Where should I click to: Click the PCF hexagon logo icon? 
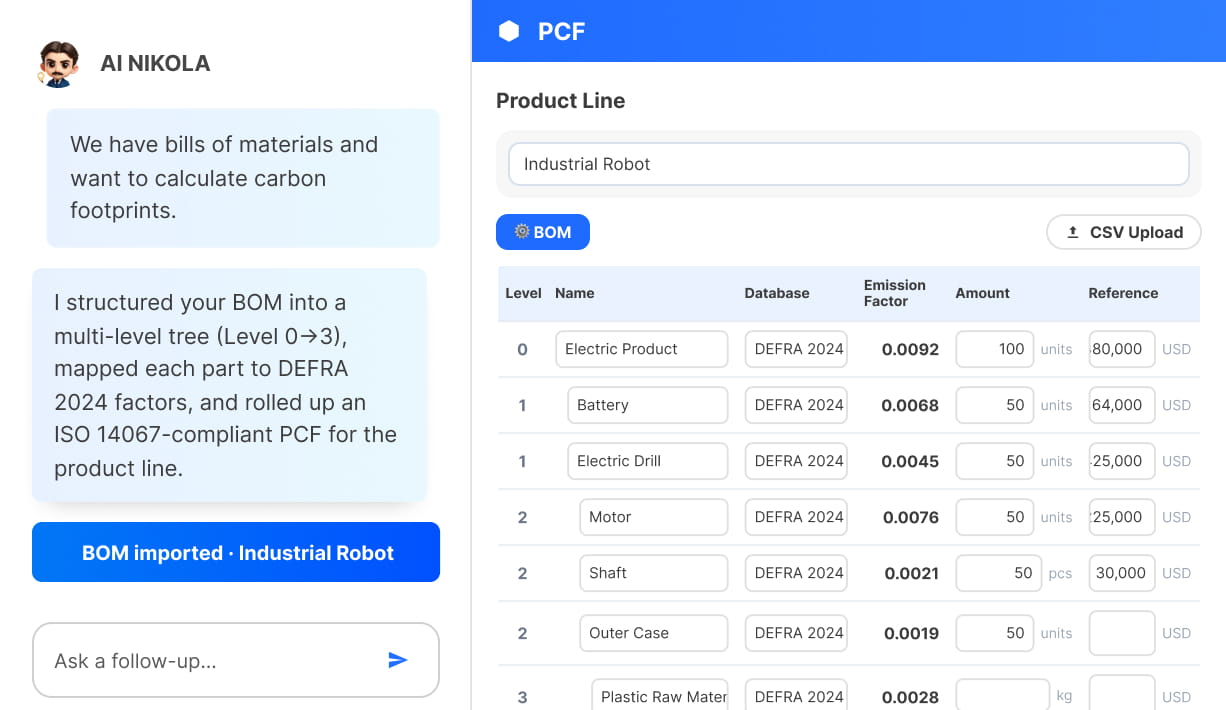(509, 31)
